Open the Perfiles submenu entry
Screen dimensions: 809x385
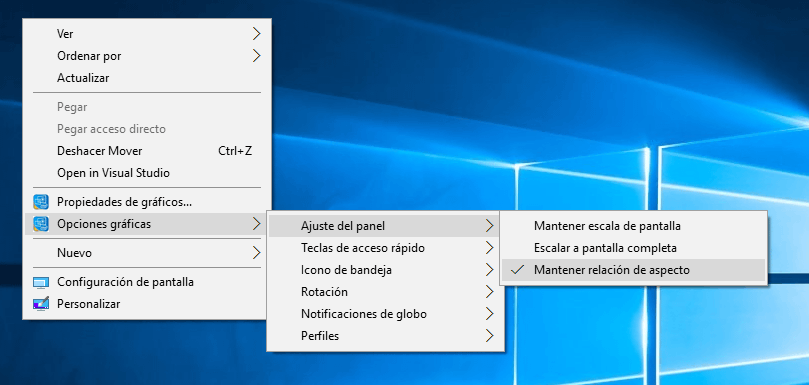pos(384,336)
